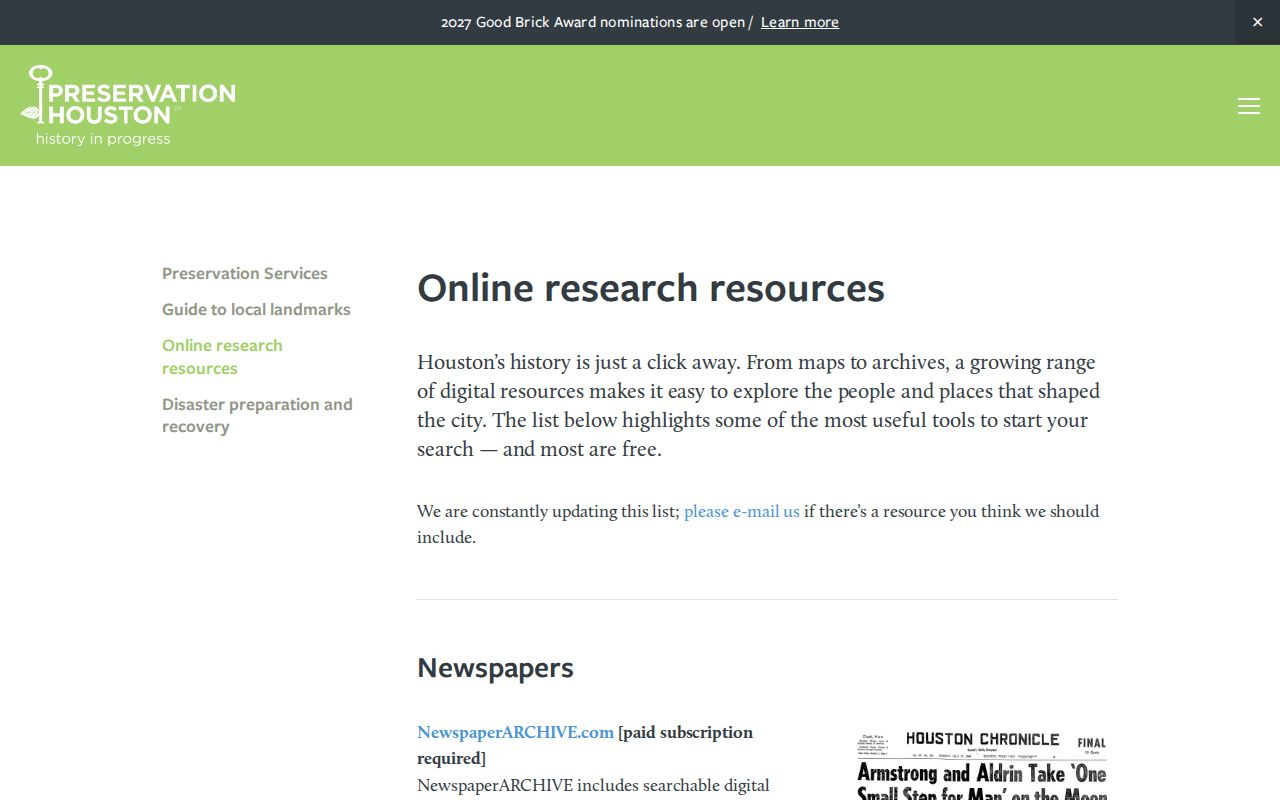The width and height of the screenshot is (1280, 800).
Task: Go to Guide to local landmarks
Action: click(256, 309)
